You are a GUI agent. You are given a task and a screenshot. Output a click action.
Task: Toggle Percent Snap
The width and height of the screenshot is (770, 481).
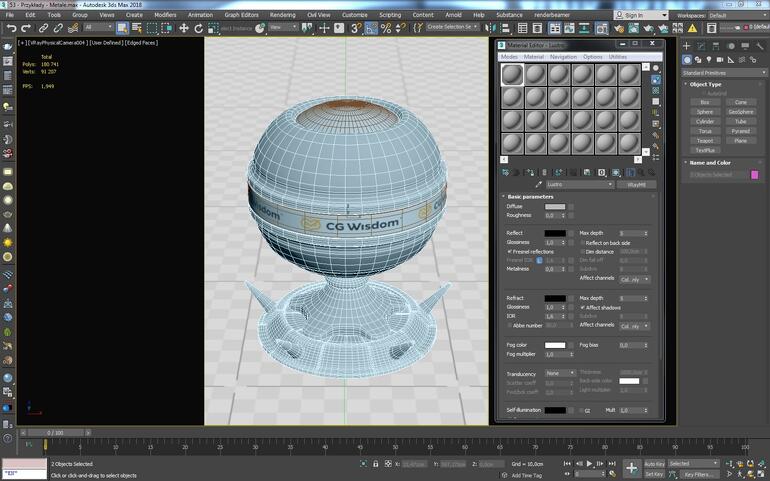pos(386,28)
